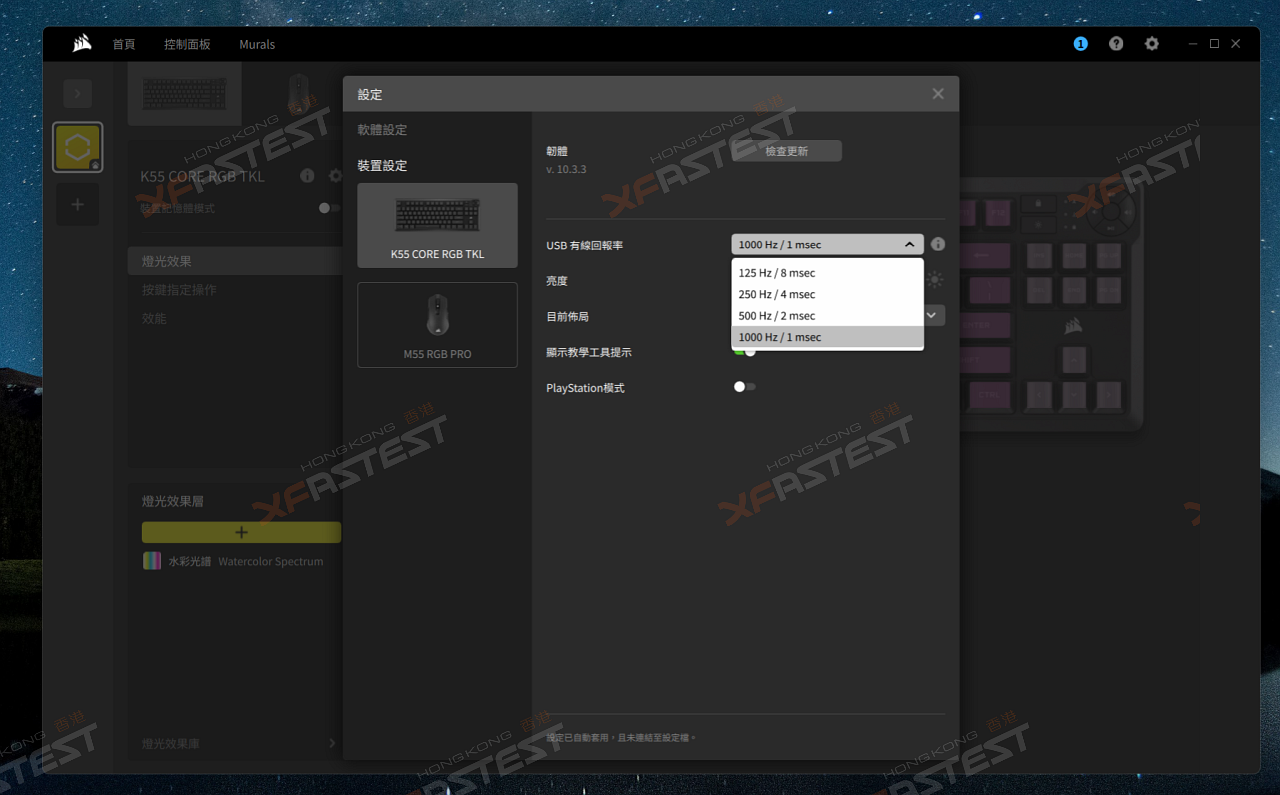This screenshot has height=795, width=1280.
Task: Select 燈光效果 in the left menu
Action: click(235, 261)
